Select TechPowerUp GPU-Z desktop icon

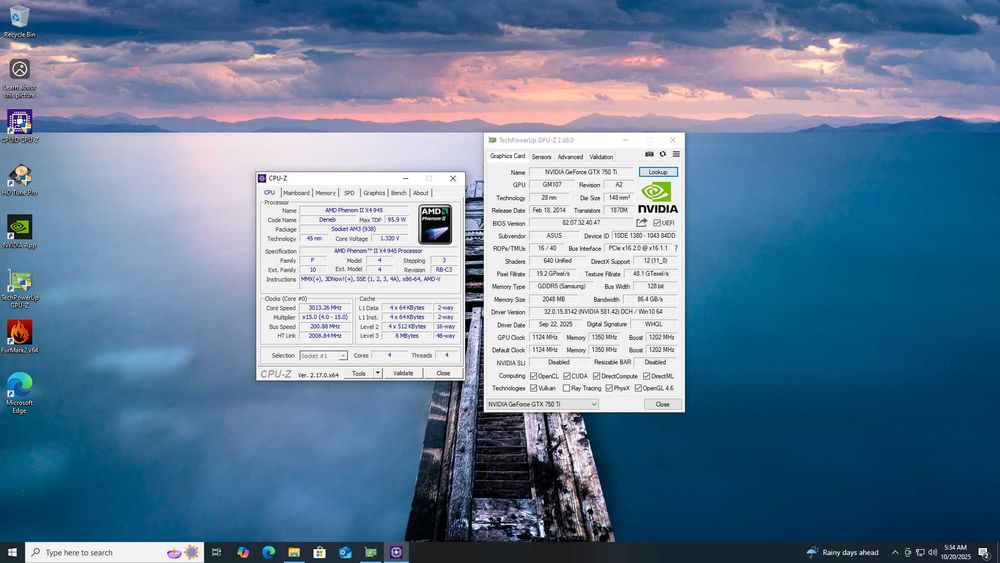(19, 288)
